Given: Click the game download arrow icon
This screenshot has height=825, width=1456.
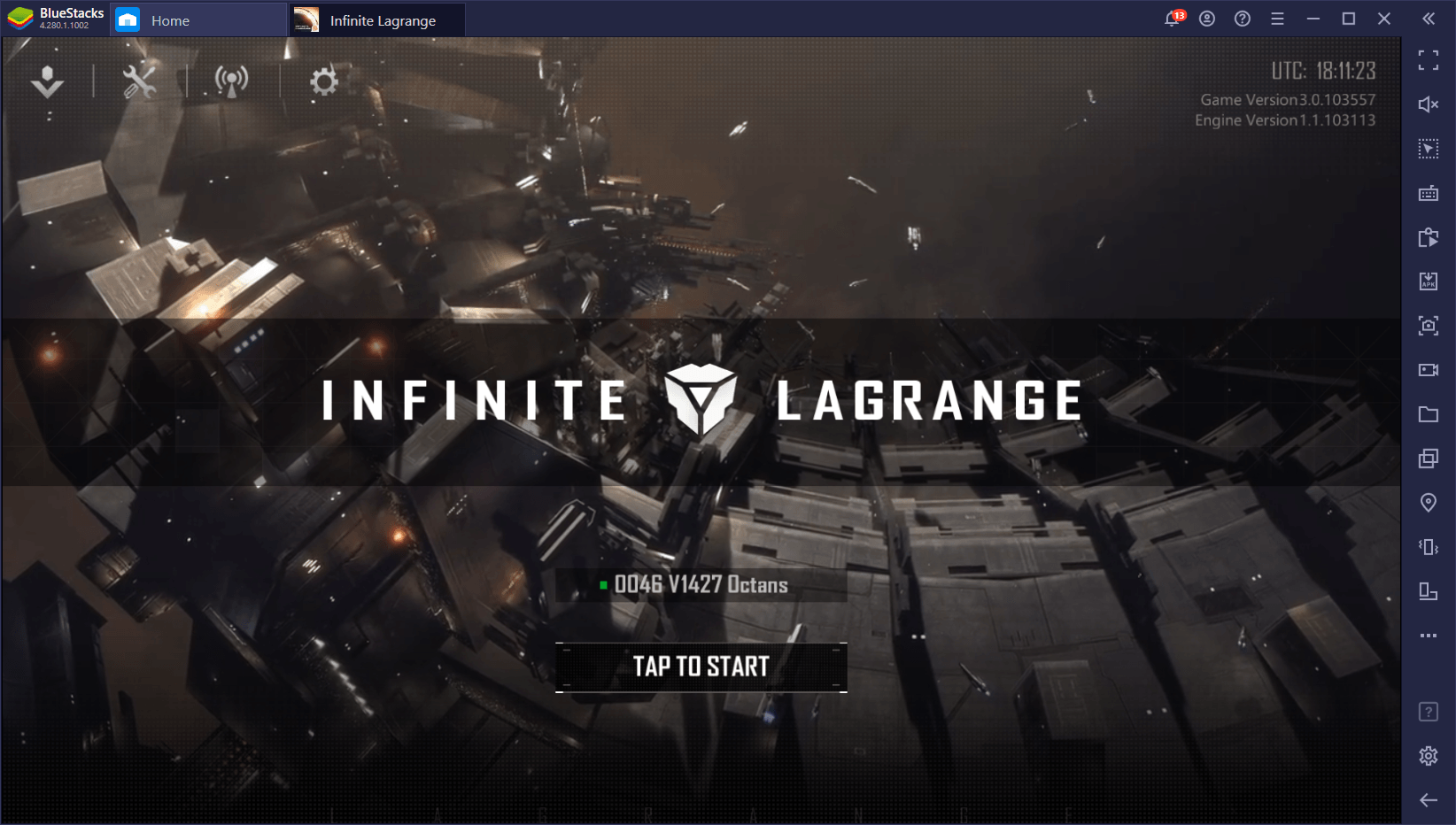Looking at the screenshot, I should pyautogui.click(x=47, y=81).
